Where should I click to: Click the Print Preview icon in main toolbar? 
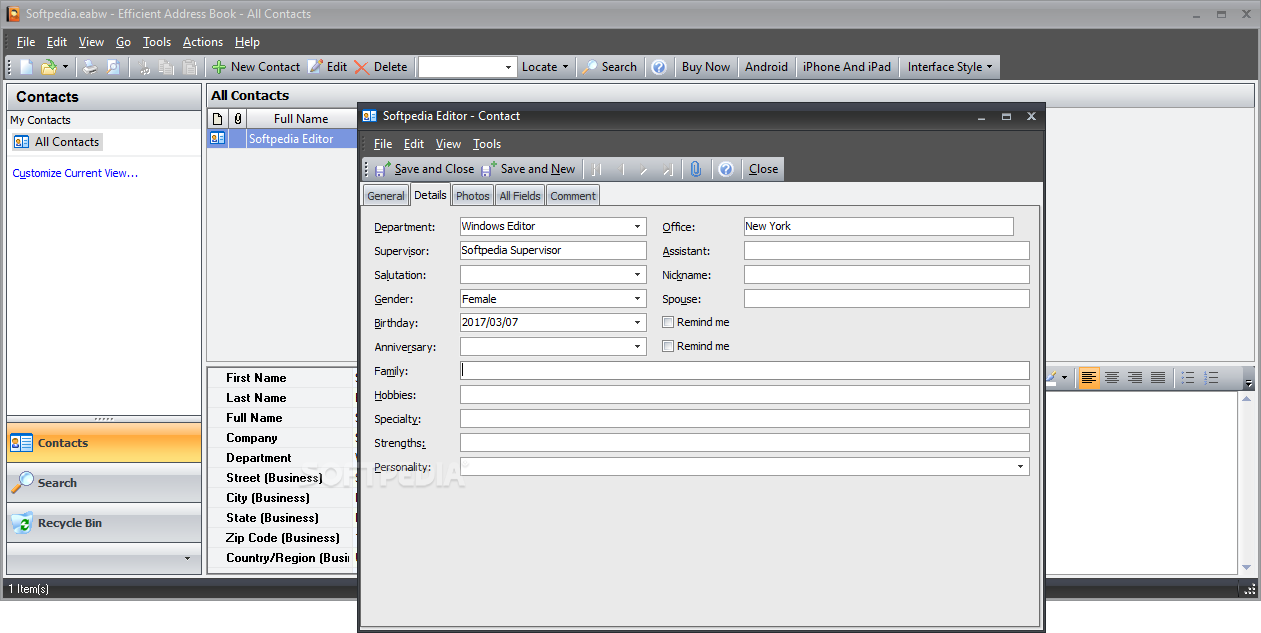[113, 67]
